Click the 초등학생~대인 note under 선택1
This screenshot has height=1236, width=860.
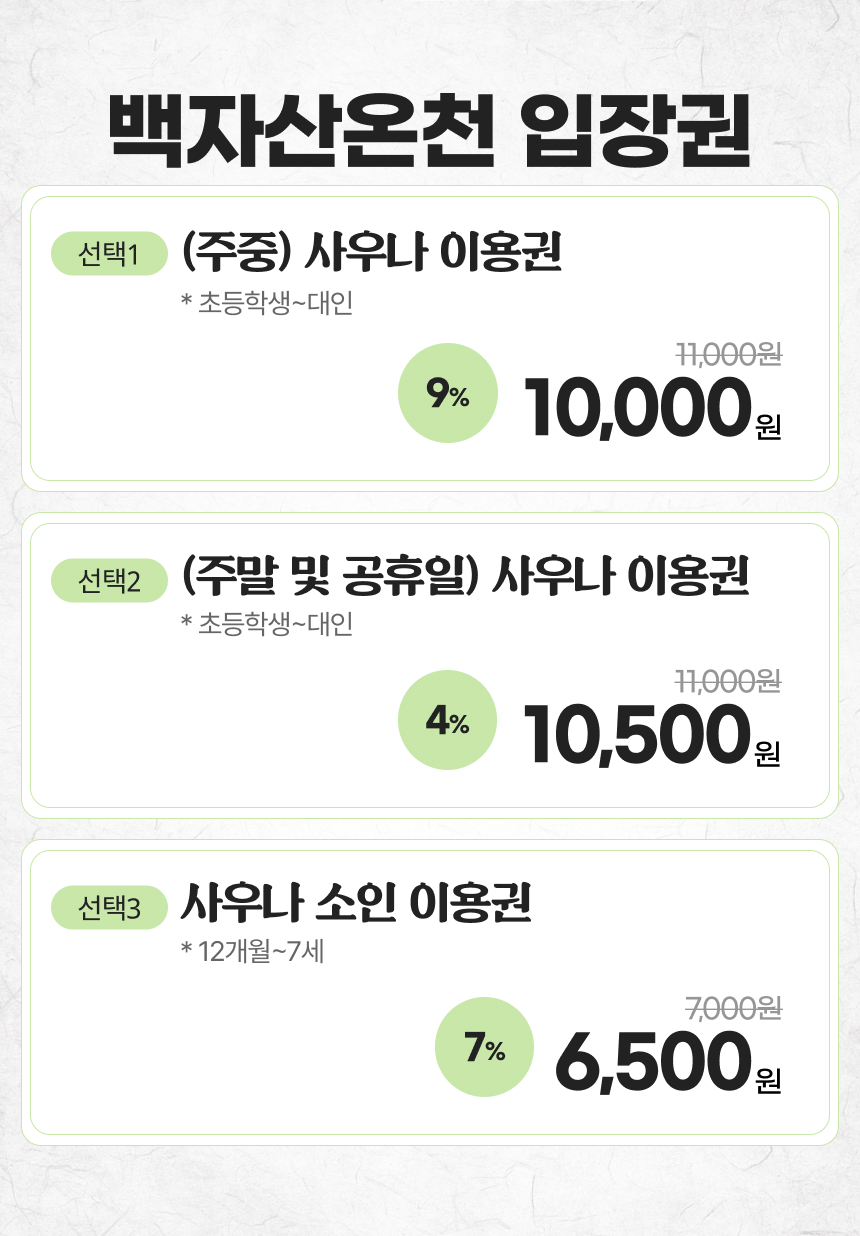pyautogui.click(x=267, y=302)
